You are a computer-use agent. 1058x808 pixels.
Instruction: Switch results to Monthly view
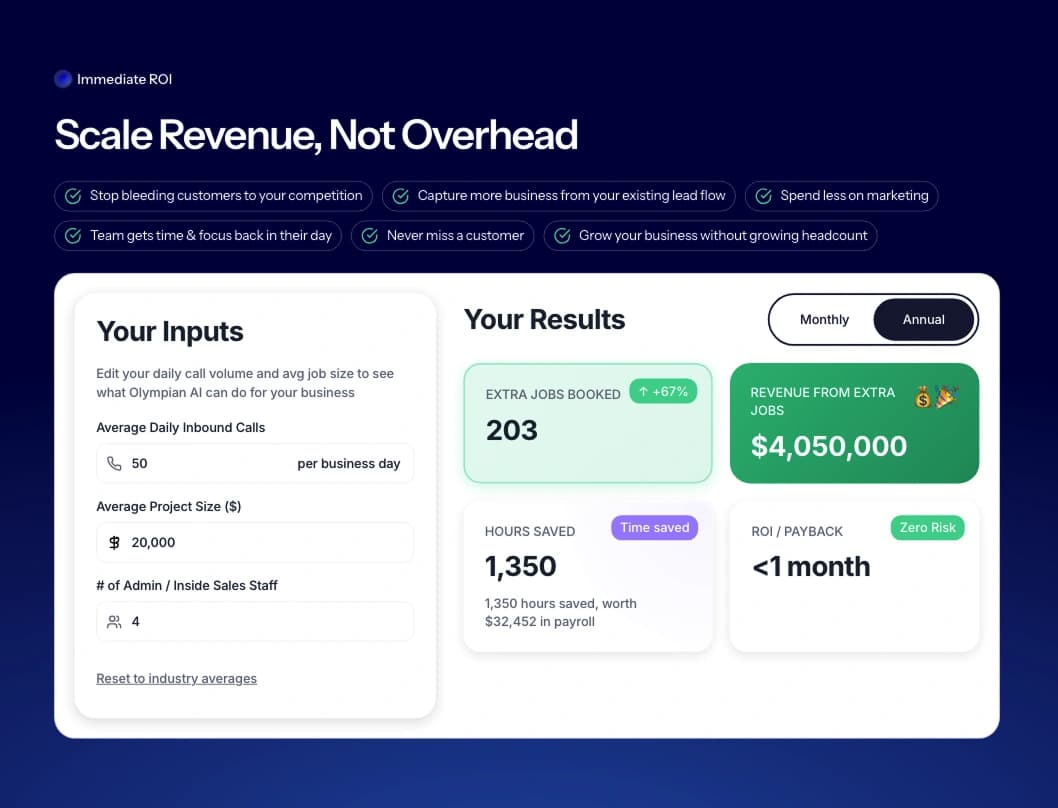click(x=824, y=320)
